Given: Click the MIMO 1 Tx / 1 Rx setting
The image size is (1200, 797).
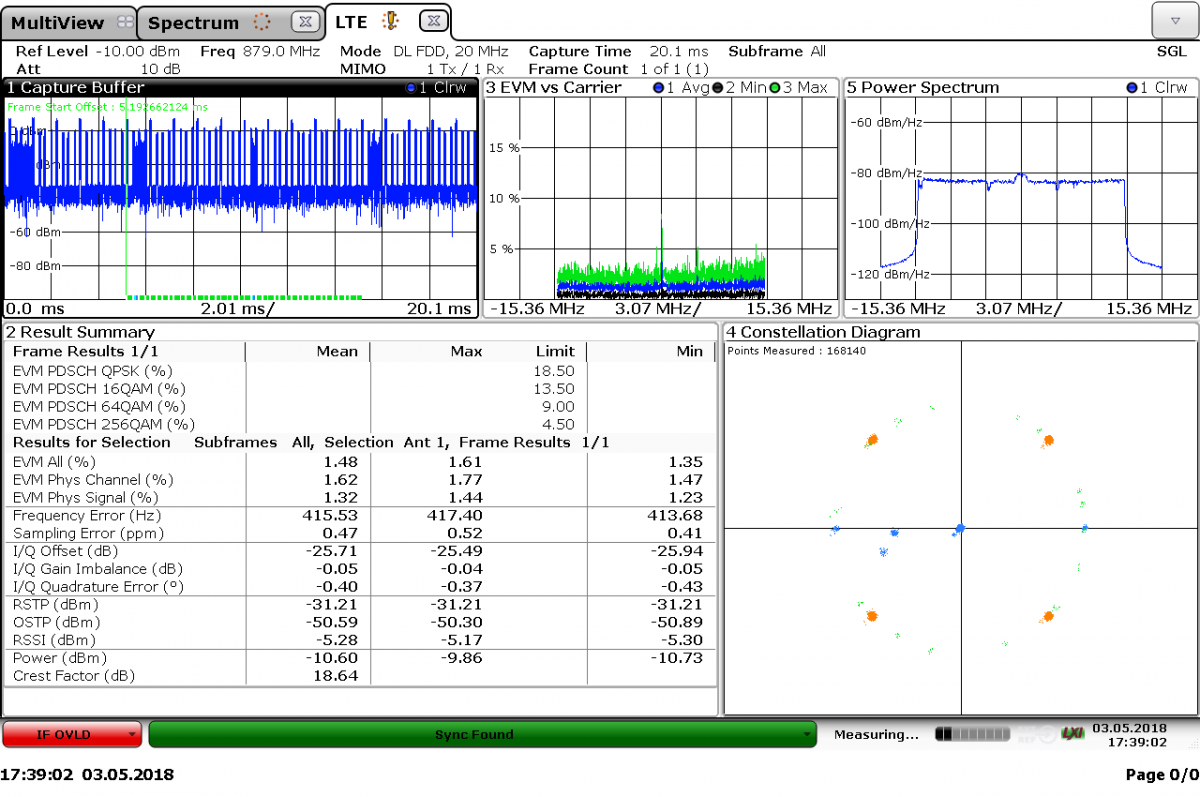Looking at the screenshot, I should (x=424, y=69).
